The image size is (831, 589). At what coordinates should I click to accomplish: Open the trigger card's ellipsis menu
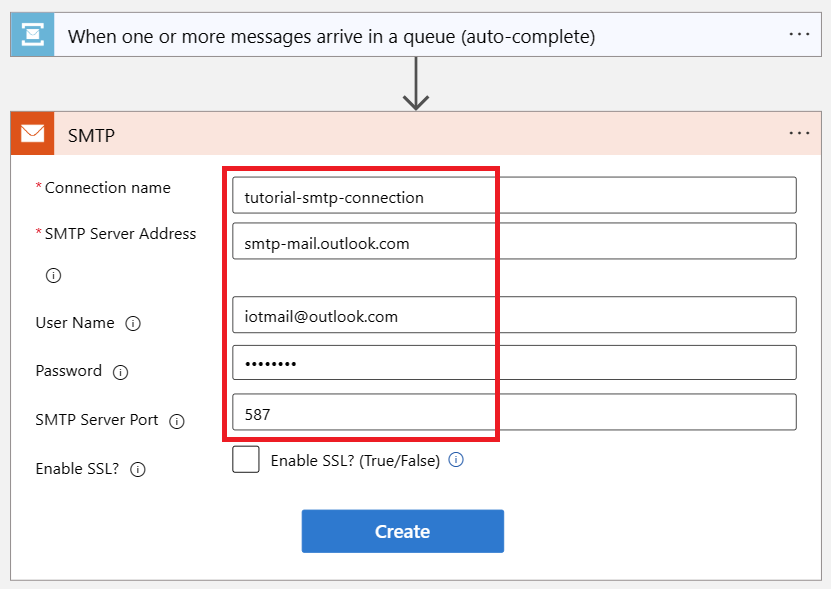coord(799,34)
